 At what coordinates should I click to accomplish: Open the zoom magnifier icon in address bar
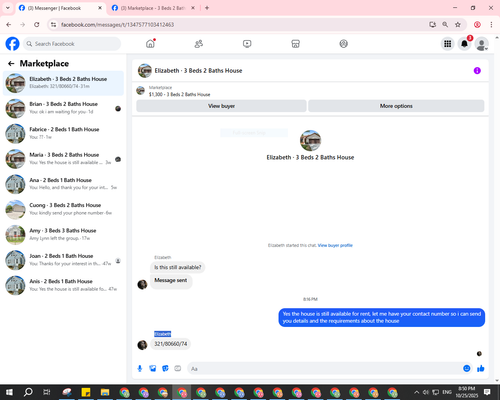tap(445, 24)
